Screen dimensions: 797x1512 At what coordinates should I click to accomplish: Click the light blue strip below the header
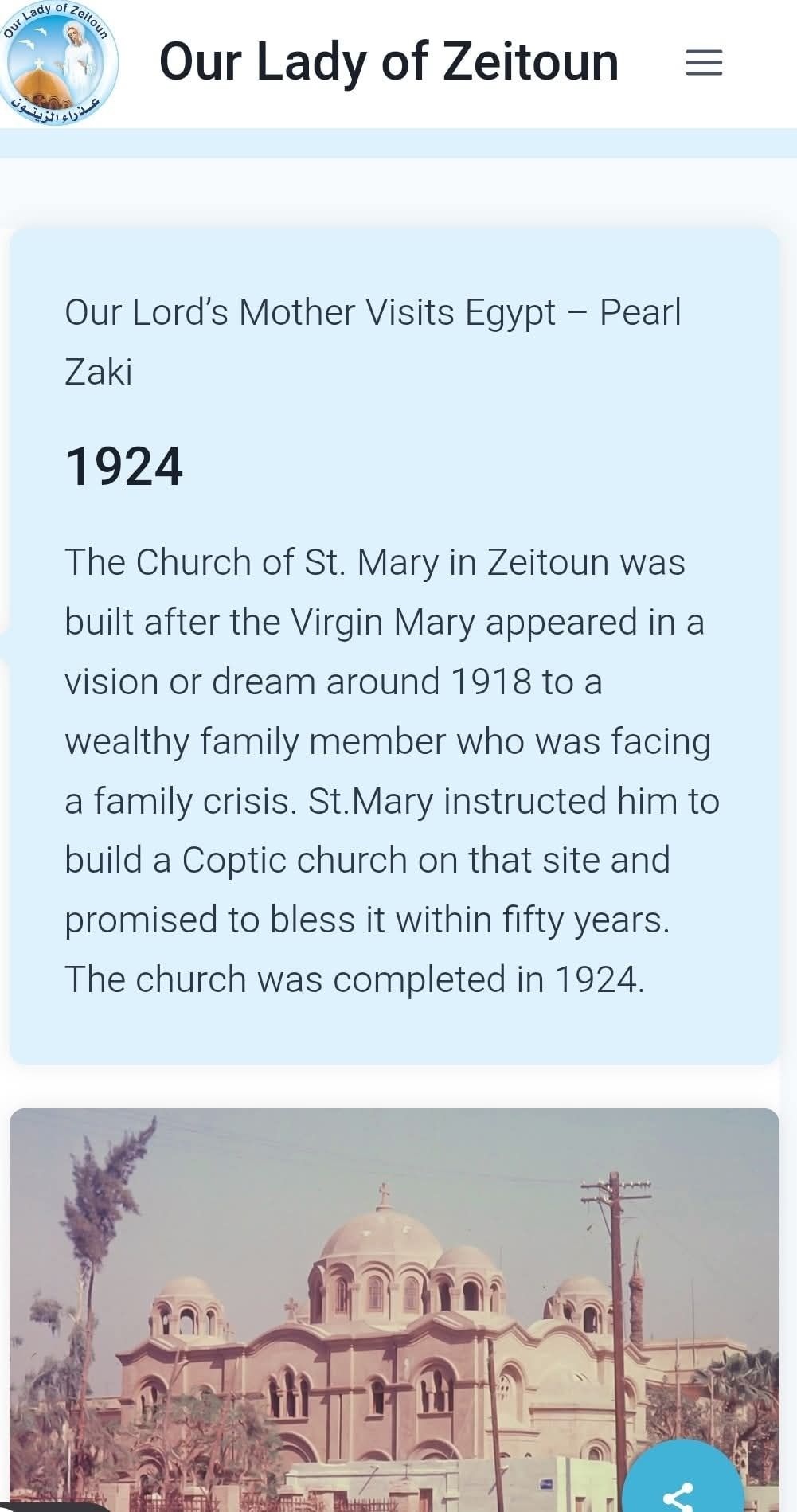[398, 143]
